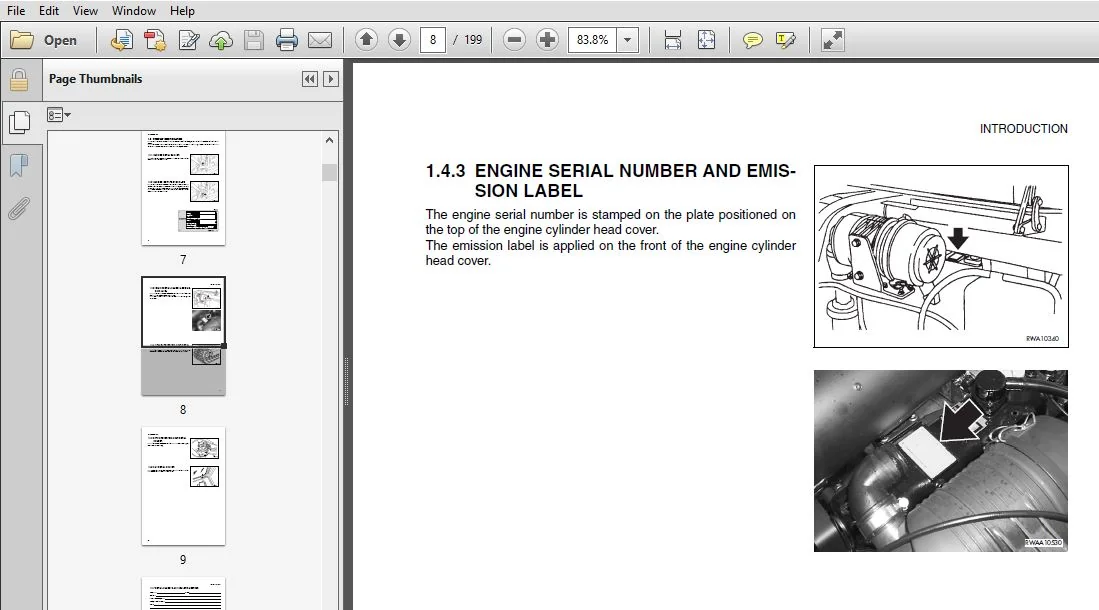Click the Zoom in plus icon
Screen dimensions: 1099x610
[547, 40]
